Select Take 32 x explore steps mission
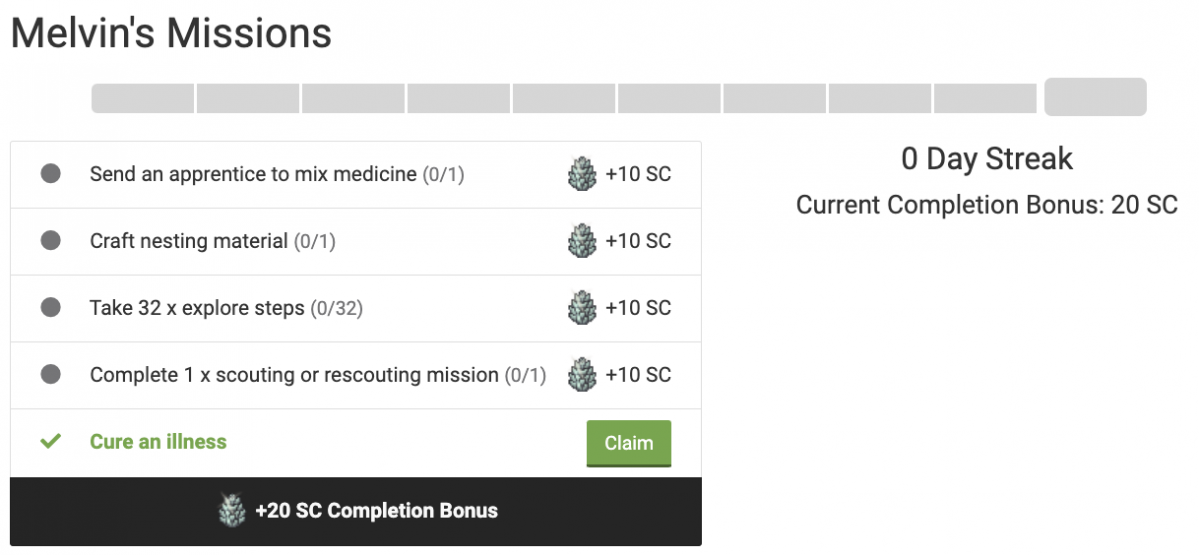Screen dimensions: 1199x555 pos(197,308)
